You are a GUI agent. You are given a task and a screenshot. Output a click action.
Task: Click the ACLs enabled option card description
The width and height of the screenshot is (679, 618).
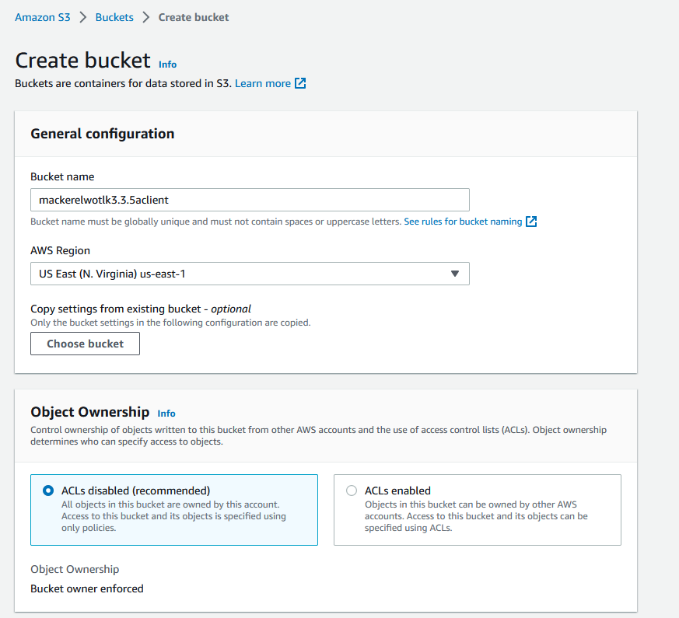pyautogui.click(x=474, y=516)
